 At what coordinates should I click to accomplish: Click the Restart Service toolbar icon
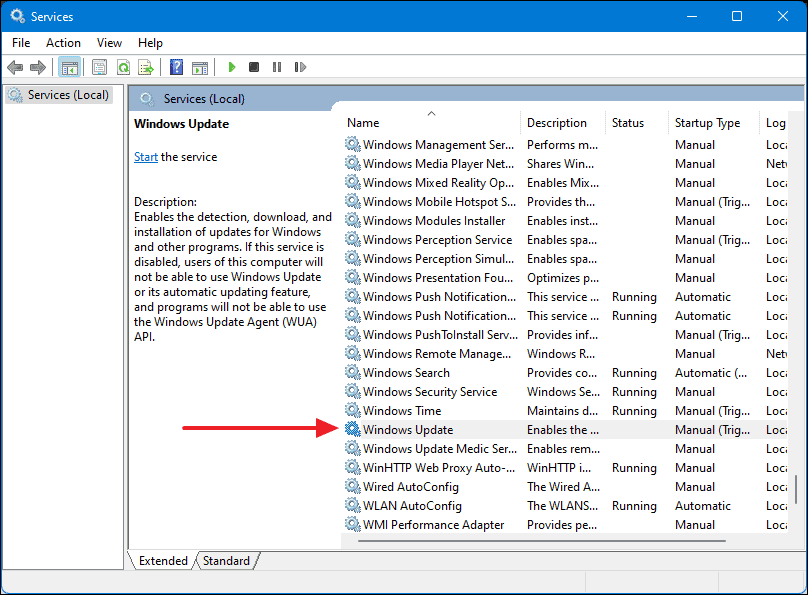click(300, 67)
